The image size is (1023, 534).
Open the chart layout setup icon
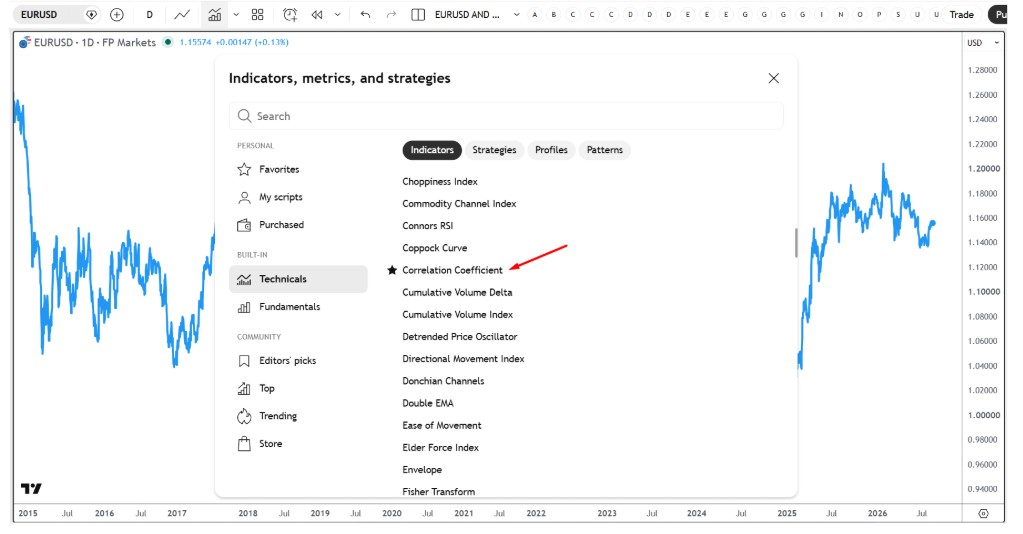(418, 14)
